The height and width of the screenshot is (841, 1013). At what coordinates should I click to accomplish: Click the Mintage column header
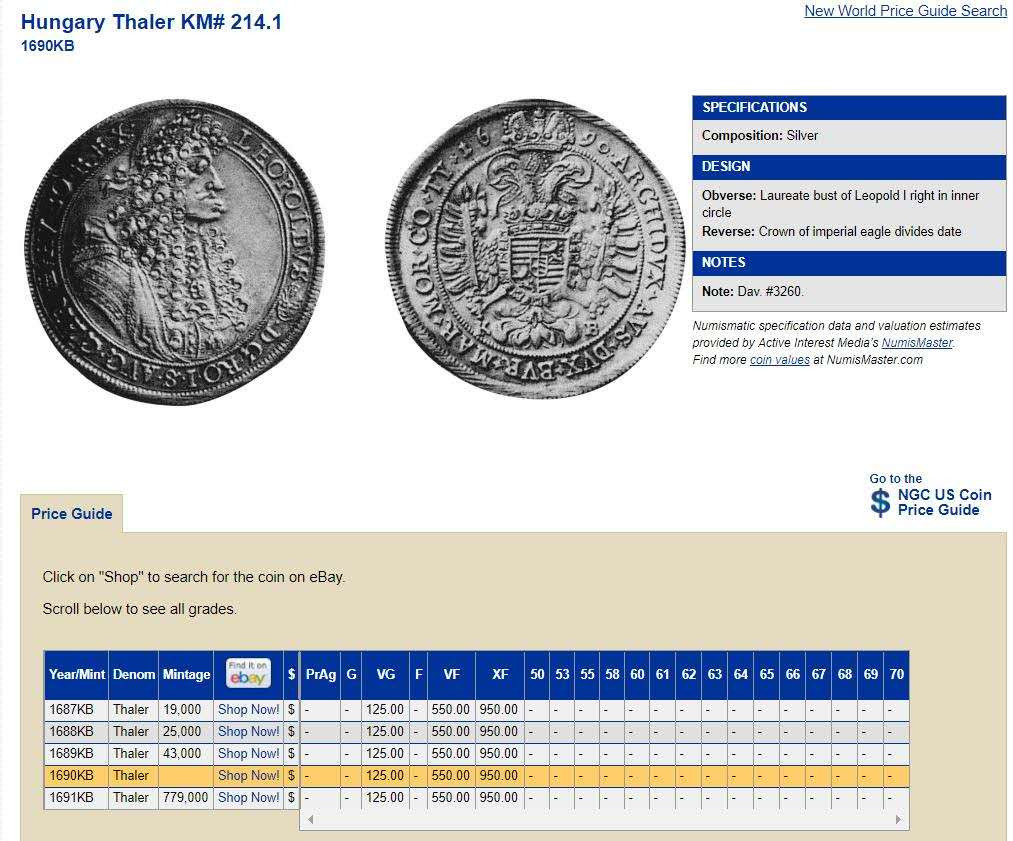[186, 674]
